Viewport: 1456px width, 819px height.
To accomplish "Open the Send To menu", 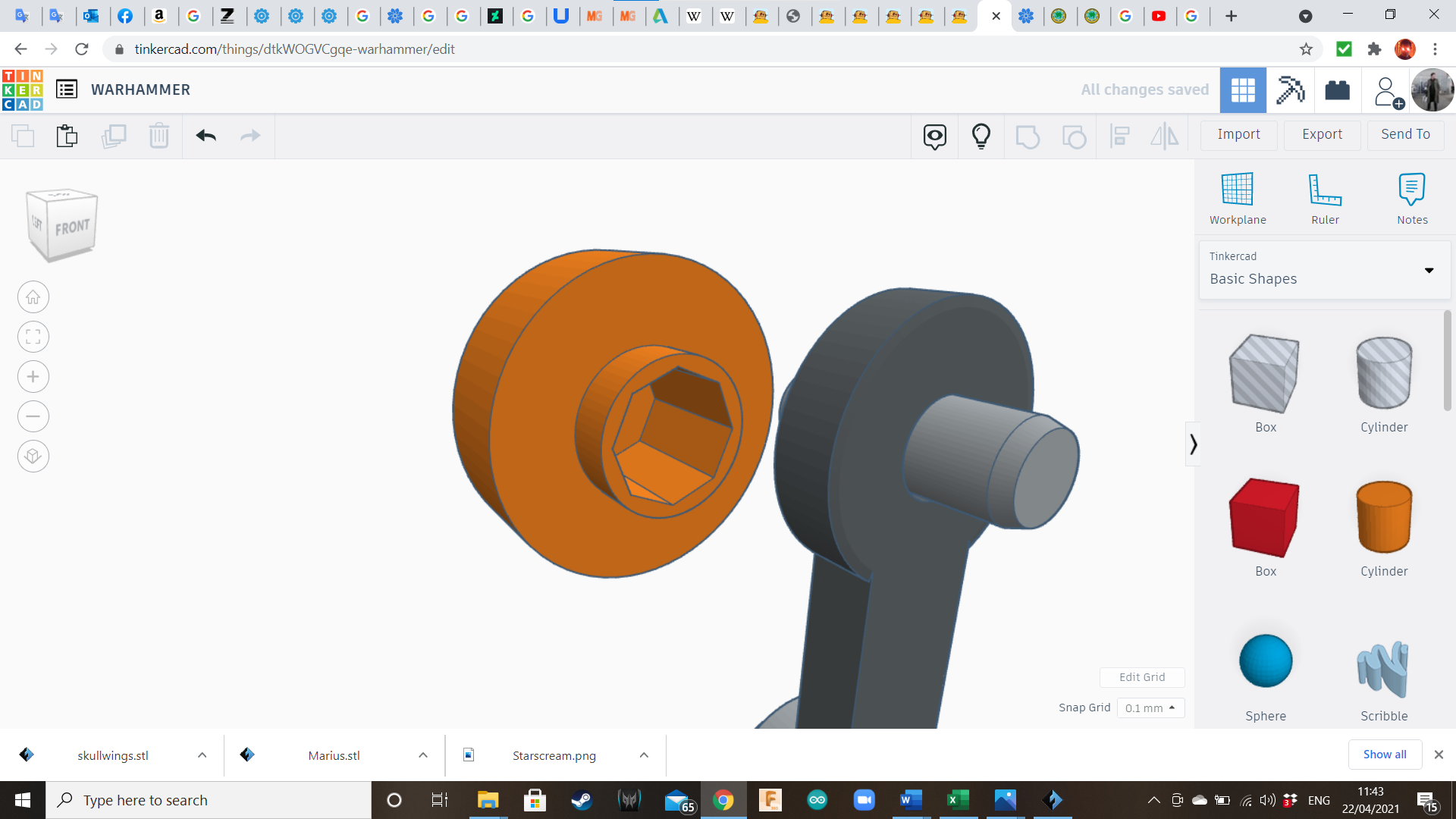I will (x=1405, y=134).
